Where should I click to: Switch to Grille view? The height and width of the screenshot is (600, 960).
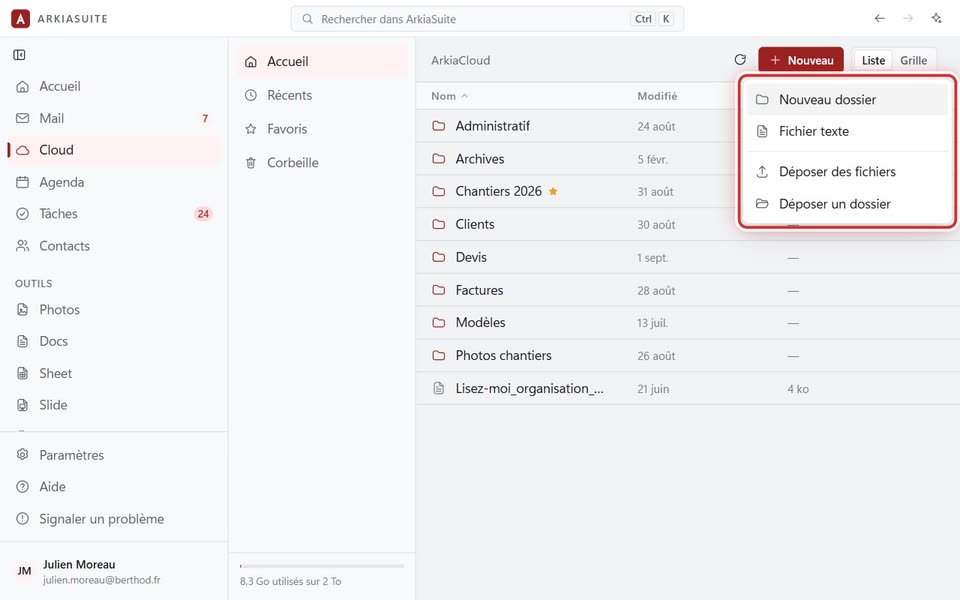(913, 60)
